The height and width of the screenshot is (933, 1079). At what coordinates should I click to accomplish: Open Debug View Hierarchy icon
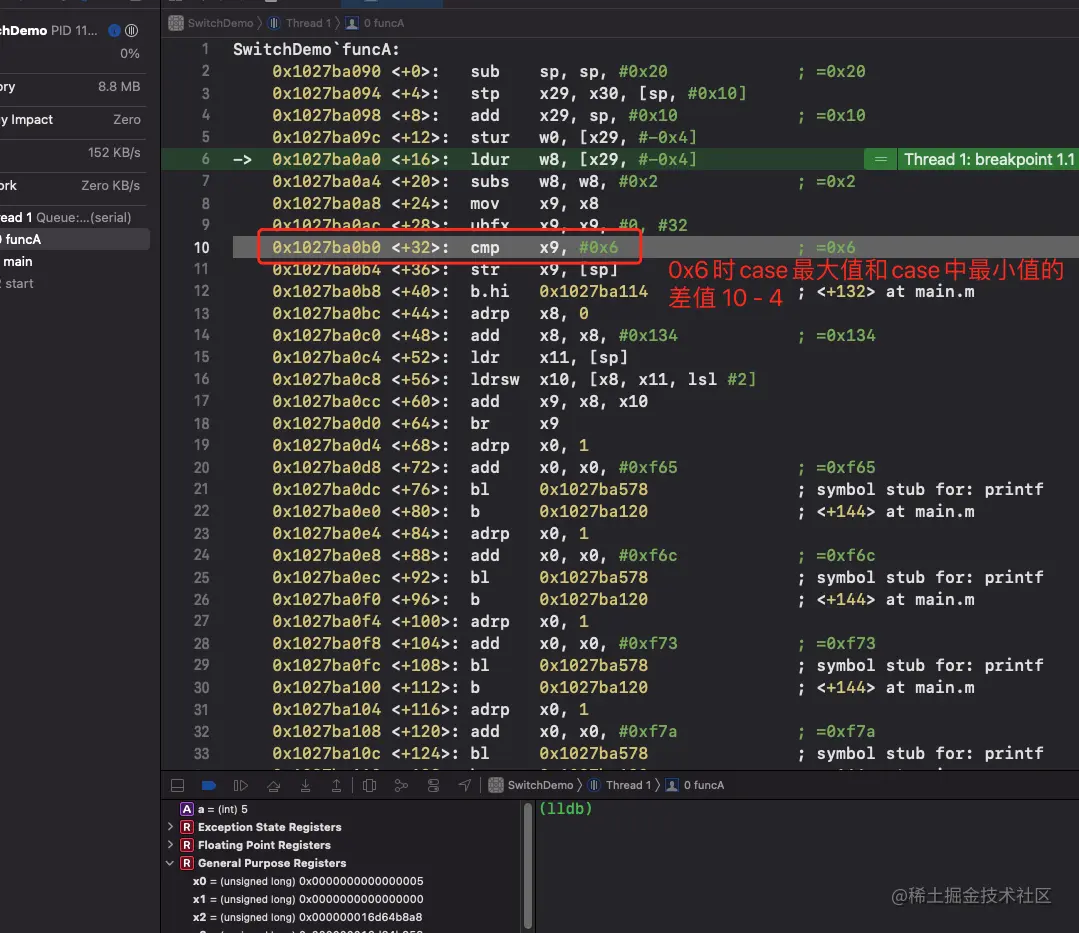click(x=369, y=786)
